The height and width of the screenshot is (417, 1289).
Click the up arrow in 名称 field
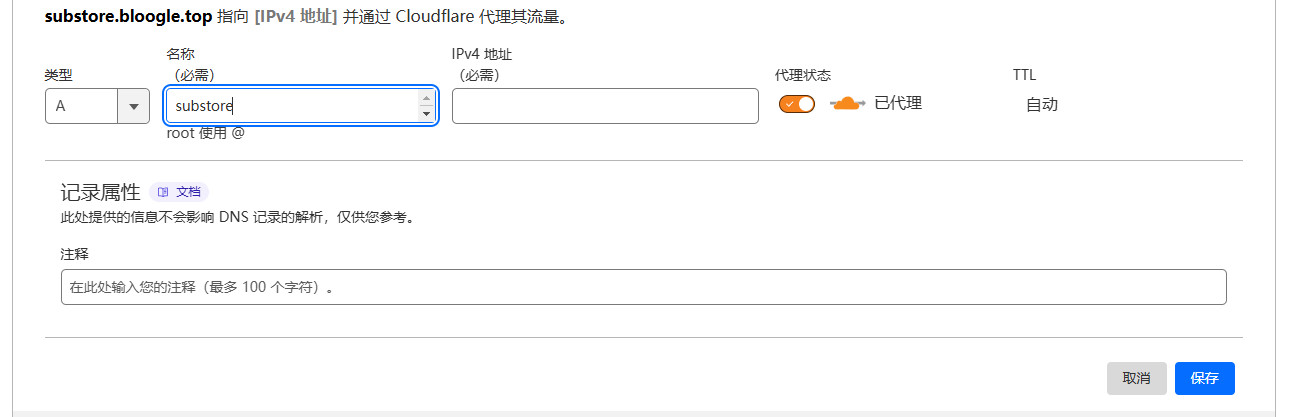(x=427, y=98)
